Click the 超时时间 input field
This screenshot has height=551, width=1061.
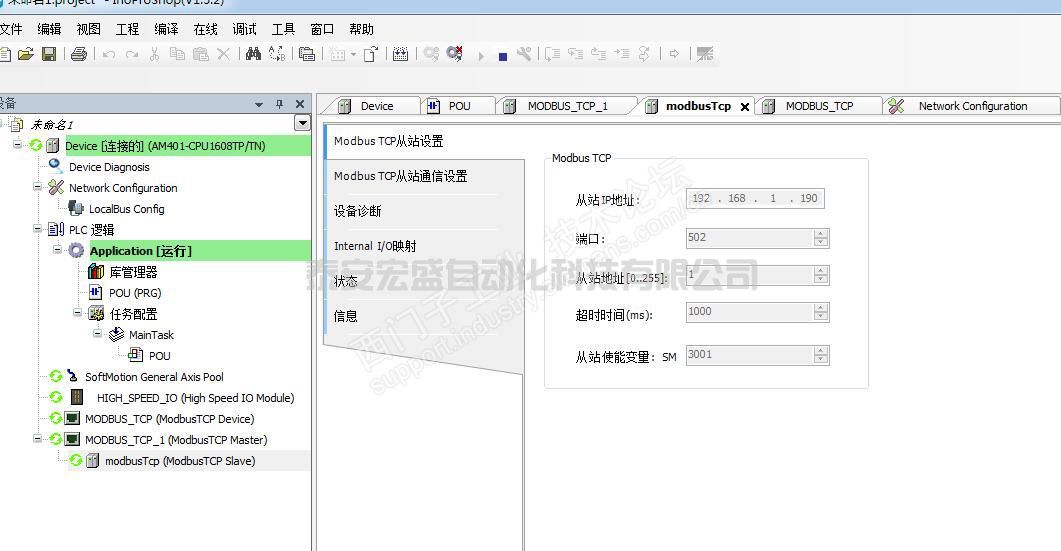[748, 312]
